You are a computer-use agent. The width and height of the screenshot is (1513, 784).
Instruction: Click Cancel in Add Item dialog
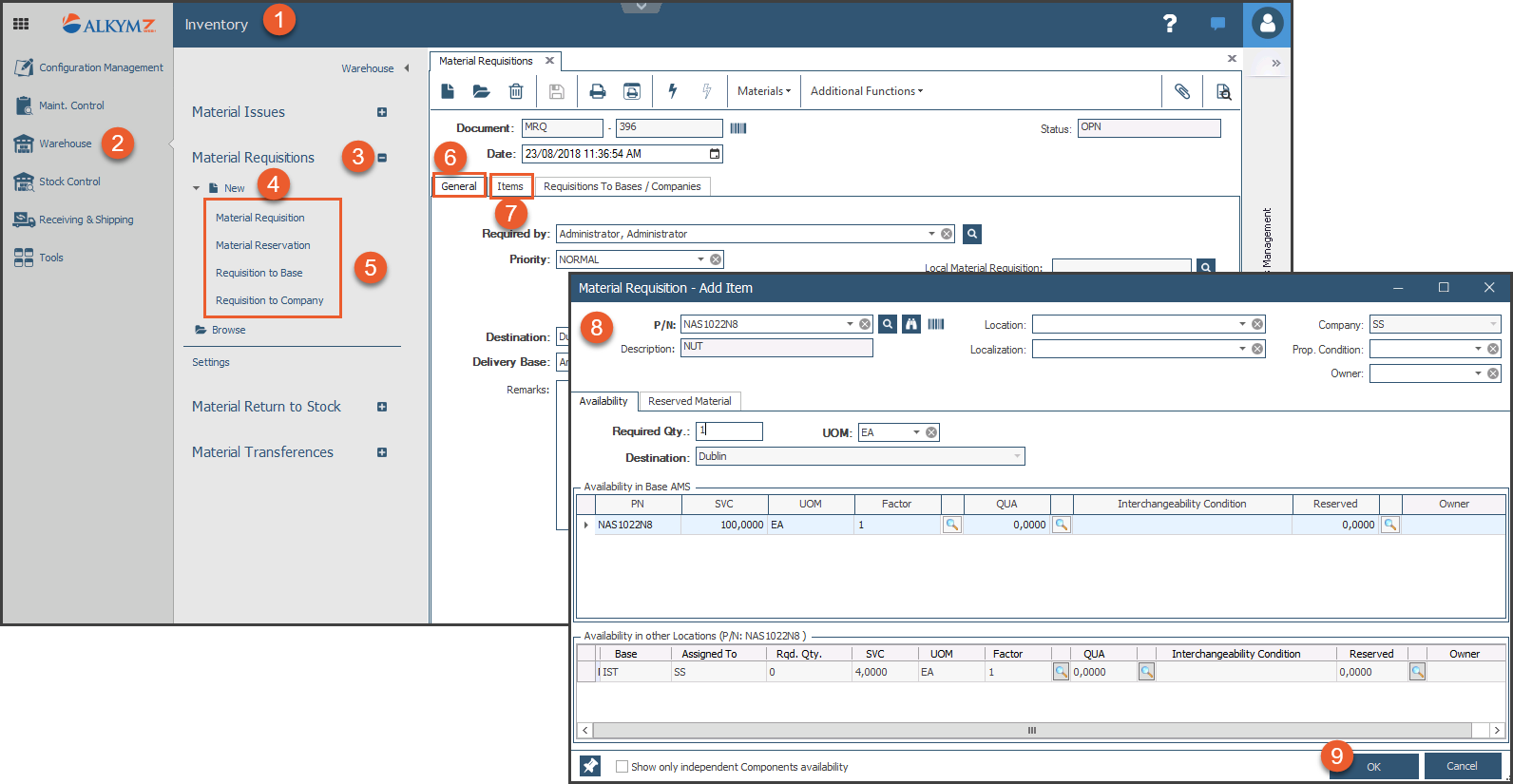coord(1462,766)
